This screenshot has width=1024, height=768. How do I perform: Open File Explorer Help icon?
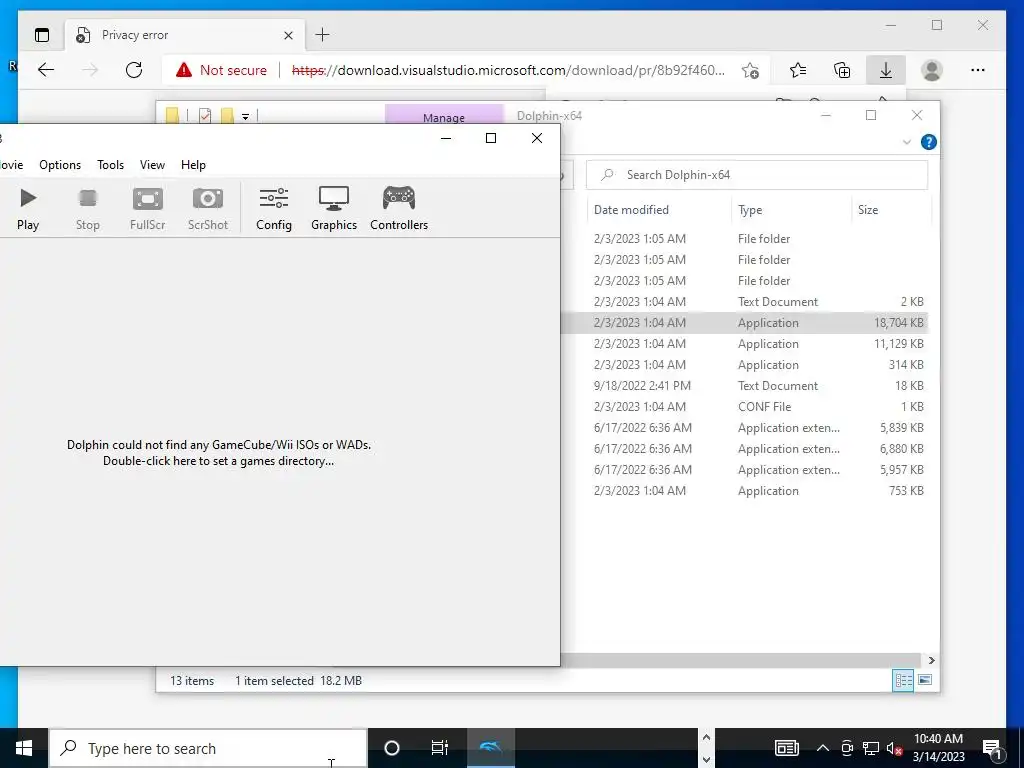pyautogui.click(x=928, y=142)
